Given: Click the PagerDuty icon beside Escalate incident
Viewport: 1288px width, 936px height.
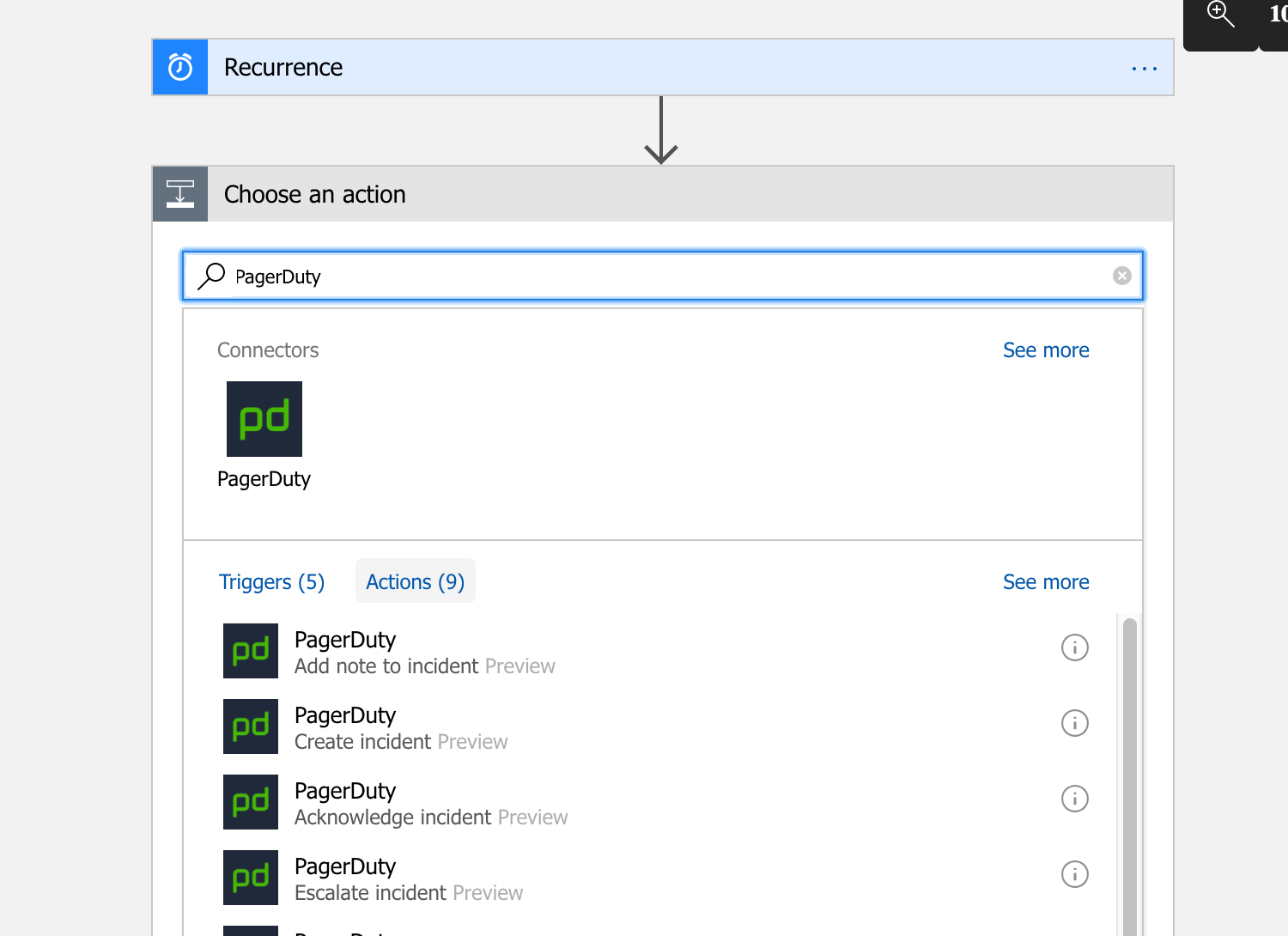Looking at the screenshot, I should point(250,878).
